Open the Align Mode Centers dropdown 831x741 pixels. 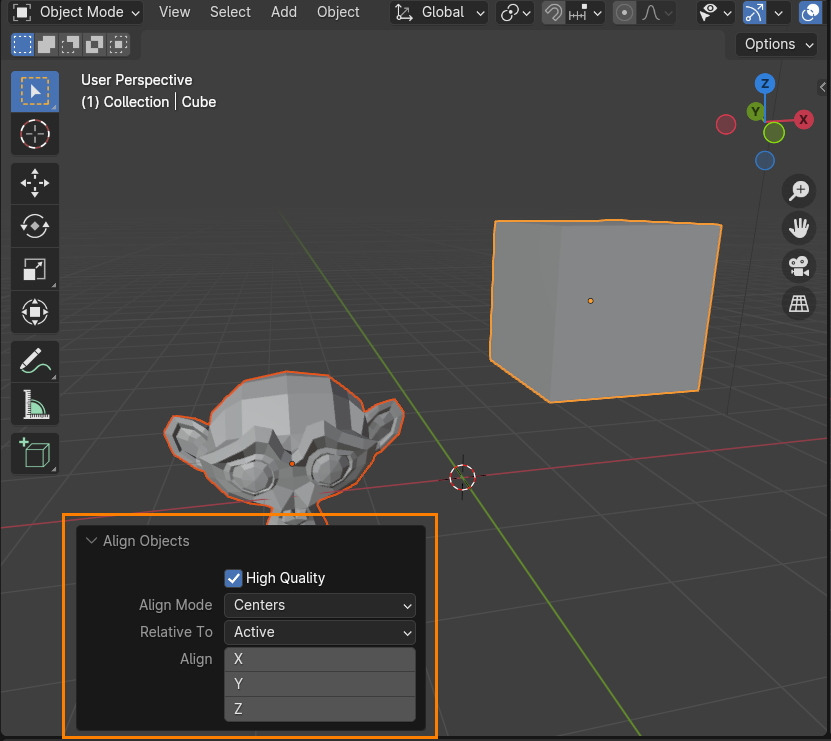[320, 605]
